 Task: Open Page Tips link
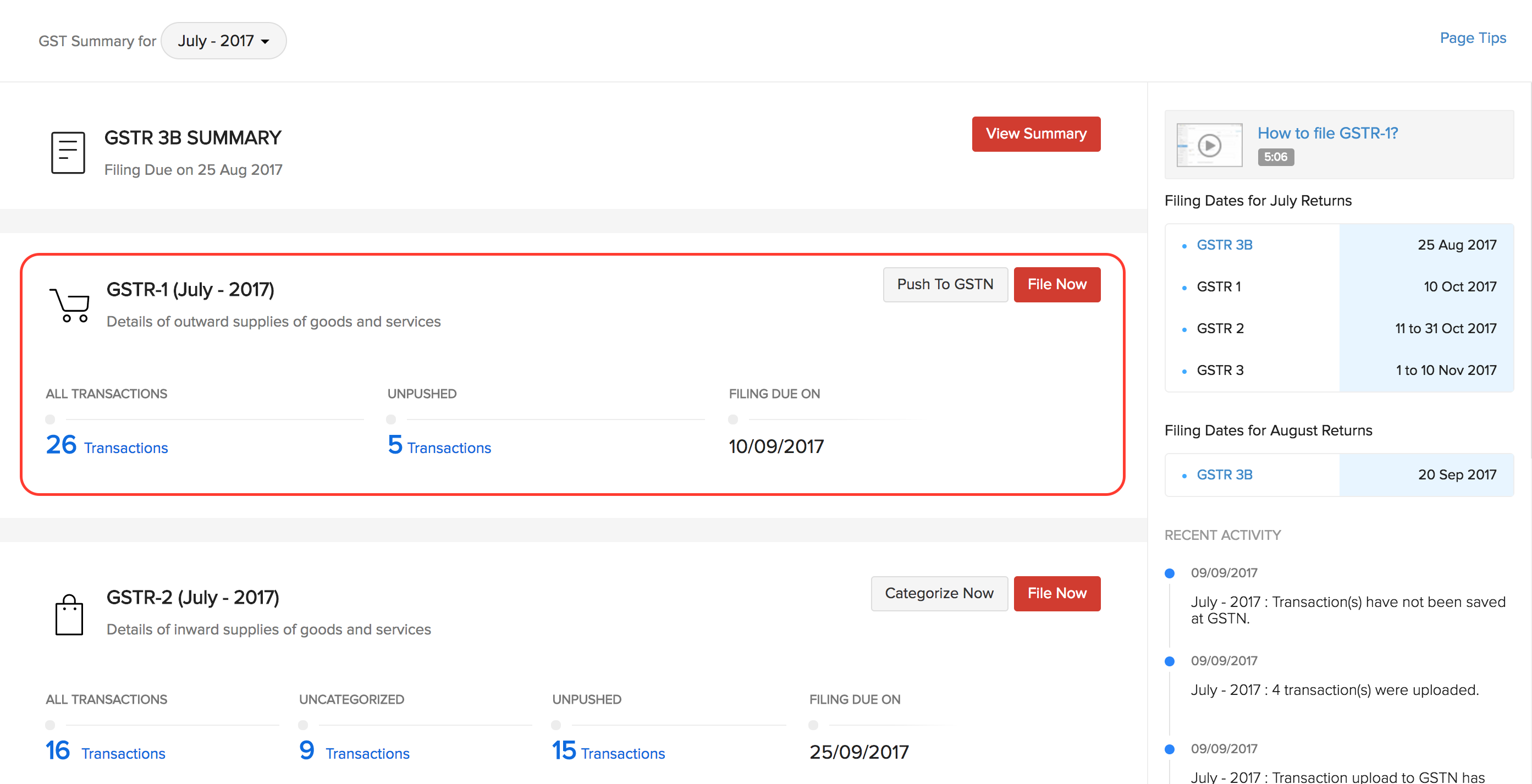tap(1472, 38)
